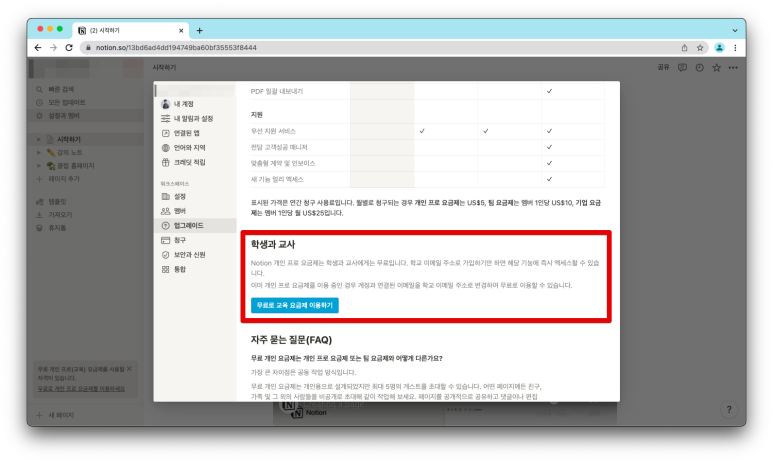Click the 무료로 교육 요금제 이용하기 button

[295, 305]
